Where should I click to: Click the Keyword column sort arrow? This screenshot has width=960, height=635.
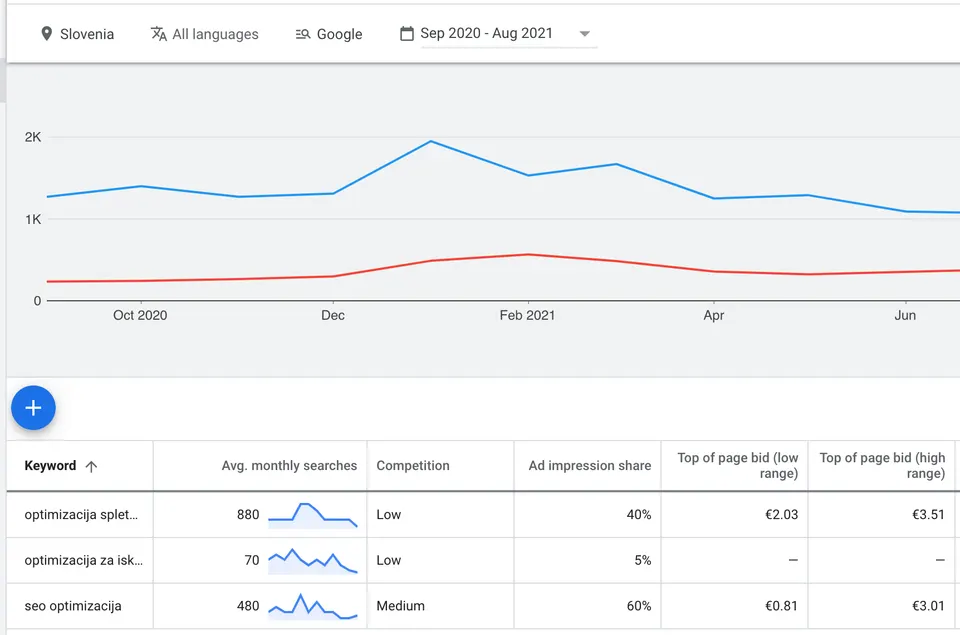[x=91, y=467]
